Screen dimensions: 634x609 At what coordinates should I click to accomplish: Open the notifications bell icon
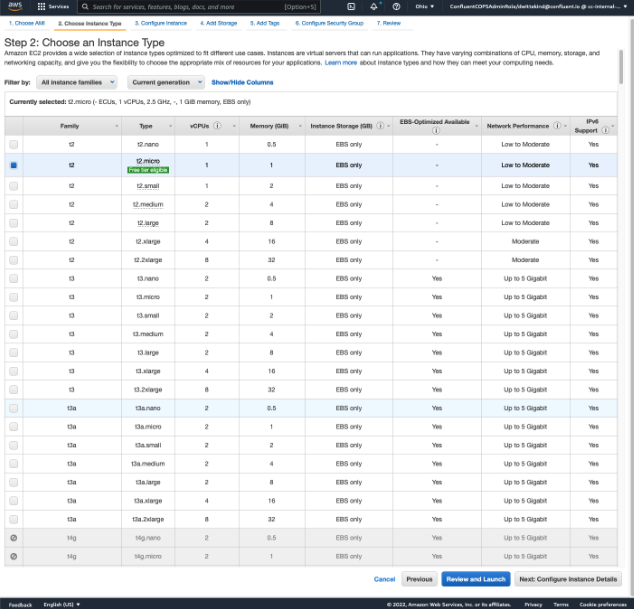click(x=374, y=6)
